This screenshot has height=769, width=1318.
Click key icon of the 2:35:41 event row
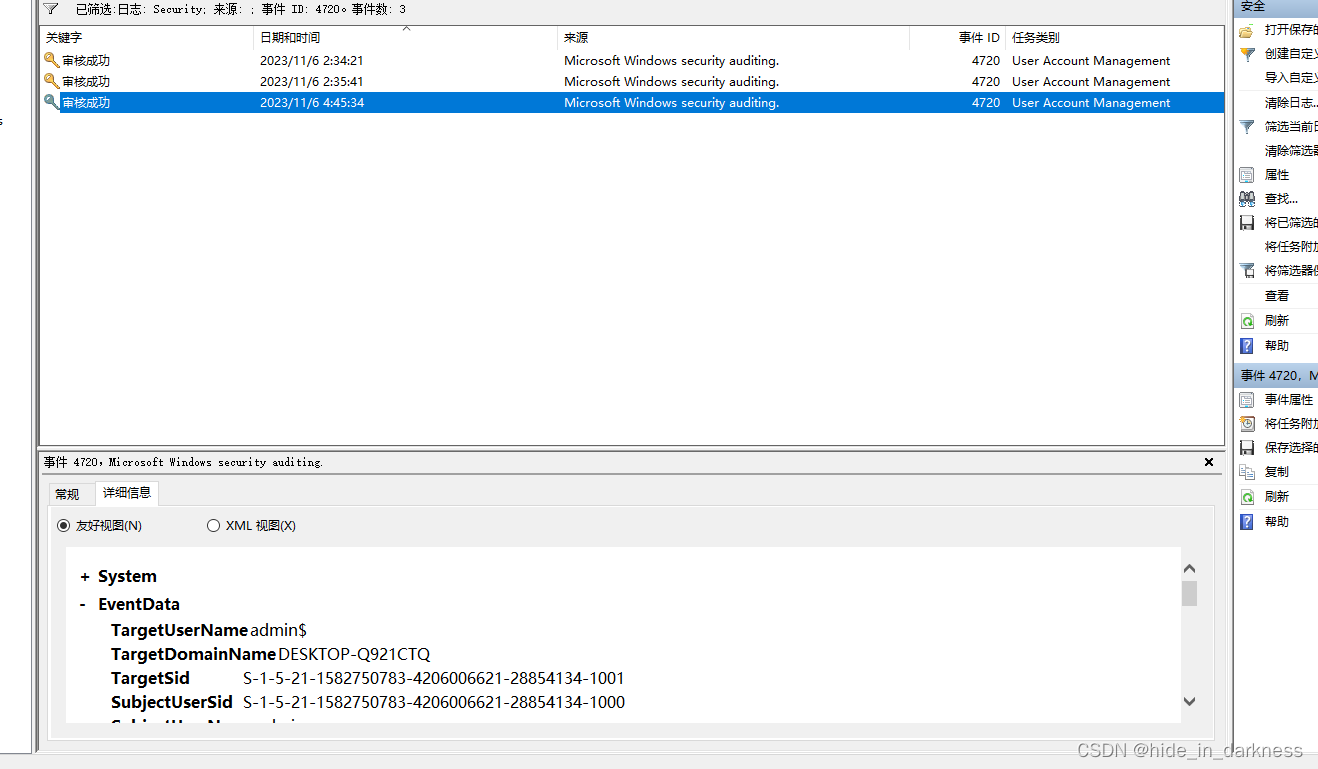pos(52,82)
